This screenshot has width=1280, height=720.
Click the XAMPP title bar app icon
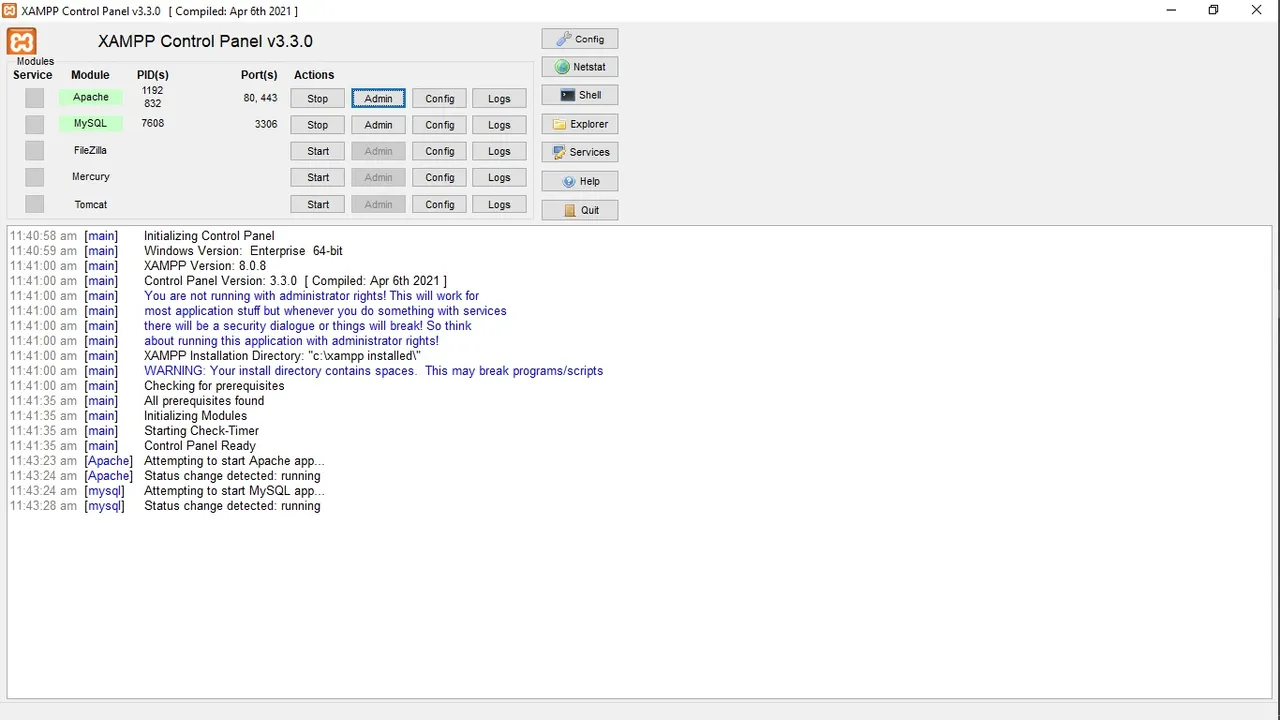click(10, 10)
